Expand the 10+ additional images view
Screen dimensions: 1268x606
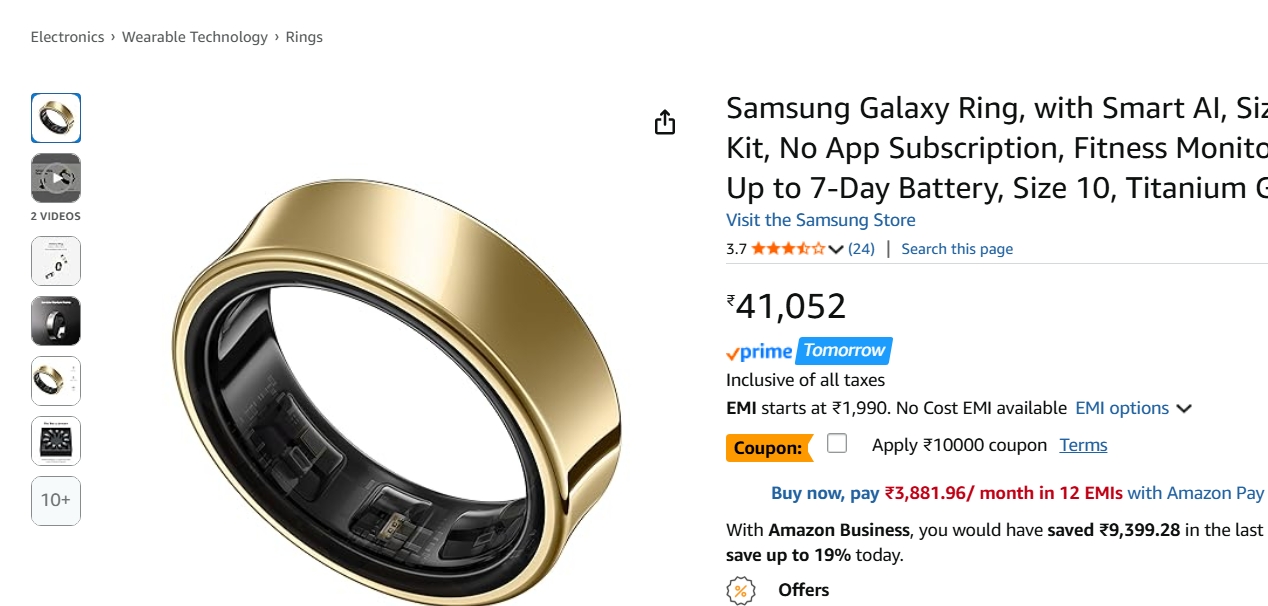point(55,500)
